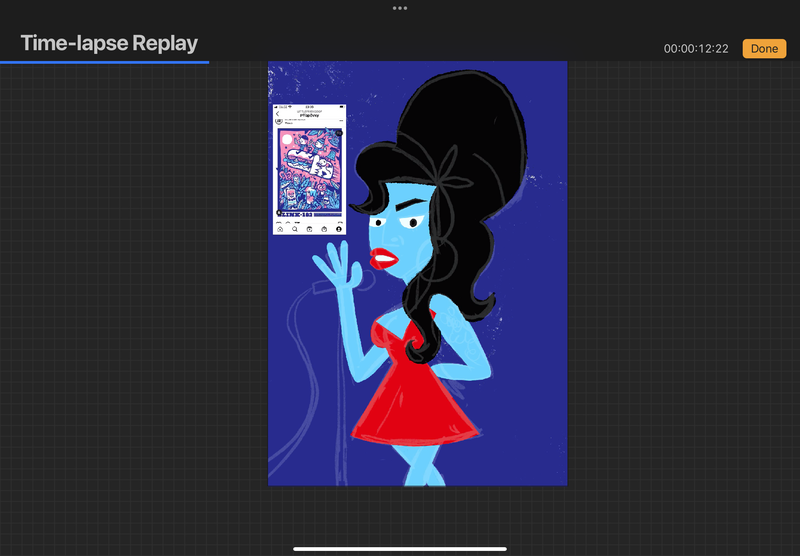The image size is (800, 556).
Task: Tap the back arrow in reference screenshot
Action: tap(277, 114)
